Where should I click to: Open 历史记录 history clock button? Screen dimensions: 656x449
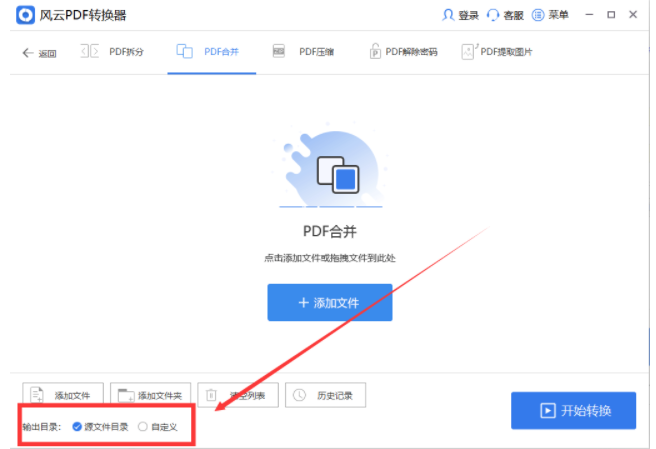(325, 395)
